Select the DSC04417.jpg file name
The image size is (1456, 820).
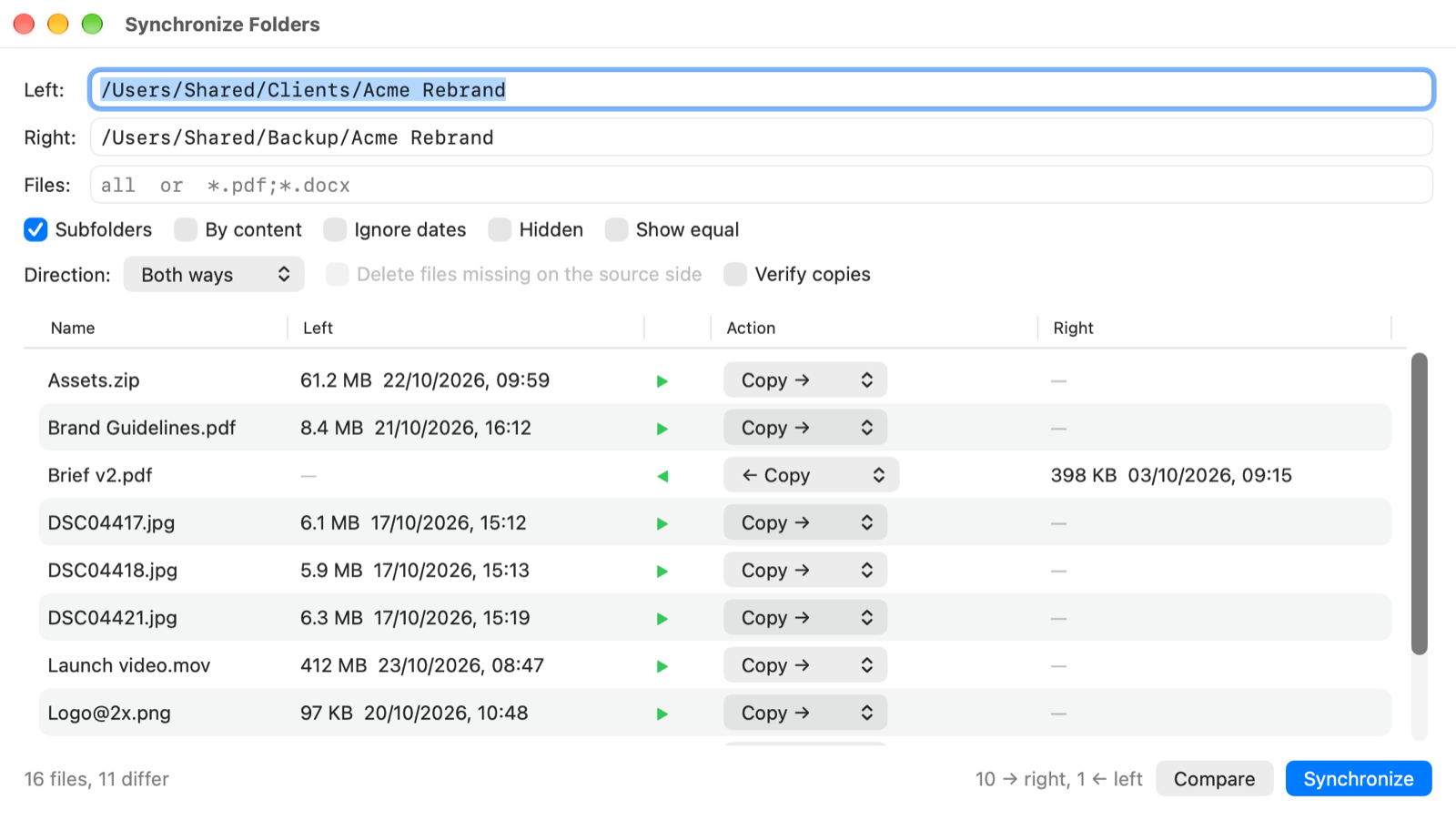point(111,522)
